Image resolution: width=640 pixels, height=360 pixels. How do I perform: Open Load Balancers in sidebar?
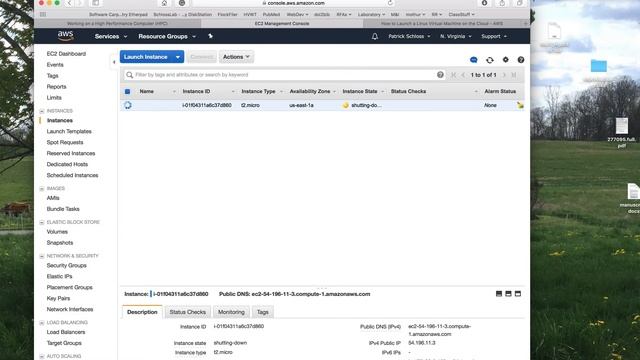66,332
